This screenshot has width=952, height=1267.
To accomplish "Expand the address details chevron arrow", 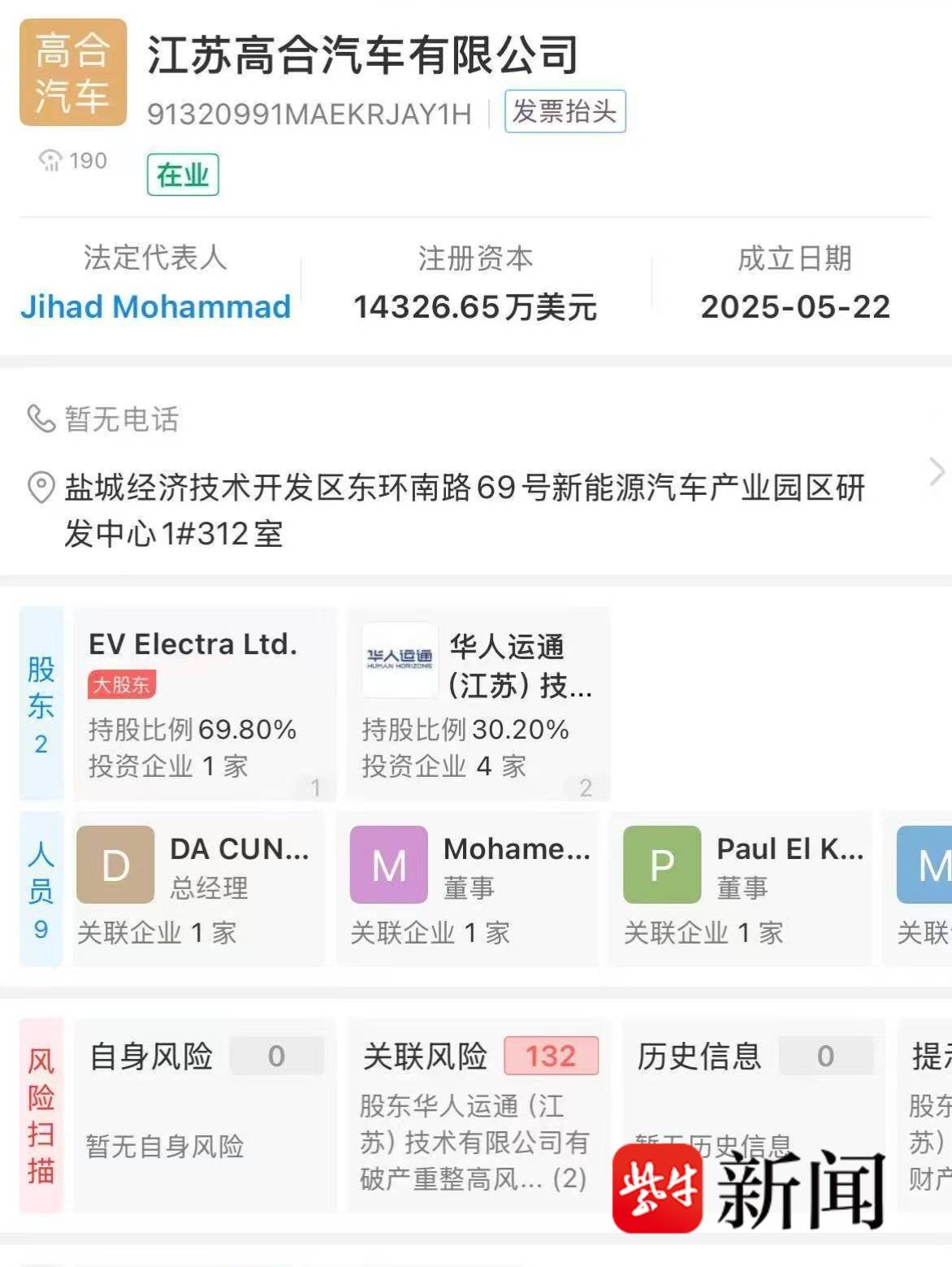I will (937, 471).
